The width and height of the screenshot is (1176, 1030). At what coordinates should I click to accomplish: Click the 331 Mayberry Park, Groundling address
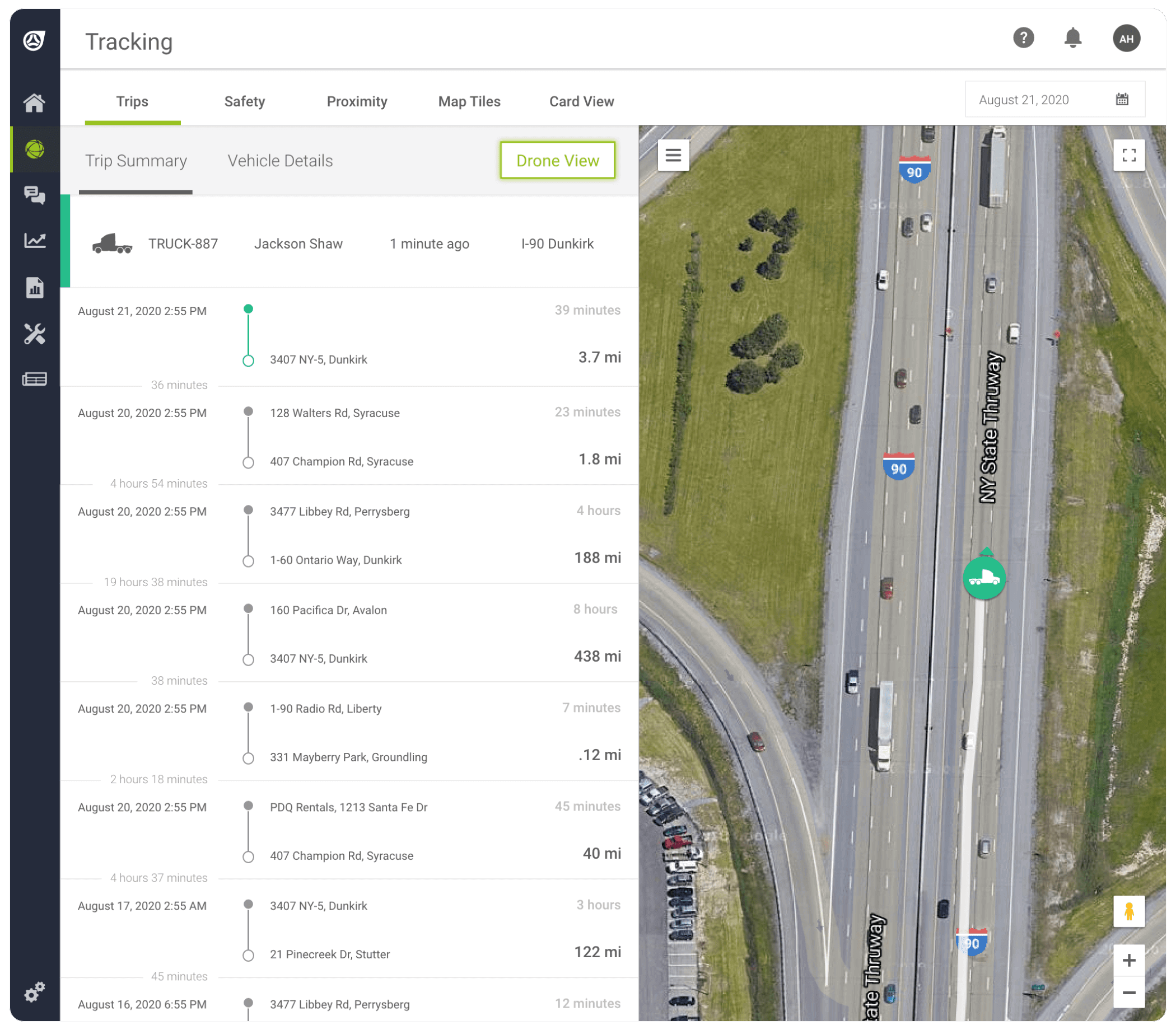[x=348, y=757]
